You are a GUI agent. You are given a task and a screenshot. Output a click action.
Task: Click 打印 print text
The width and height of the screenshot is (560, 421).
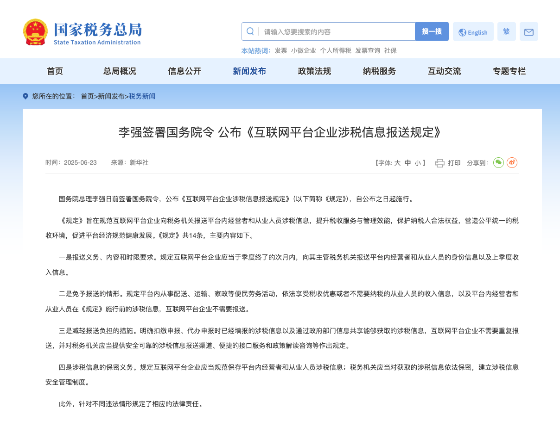454,163
